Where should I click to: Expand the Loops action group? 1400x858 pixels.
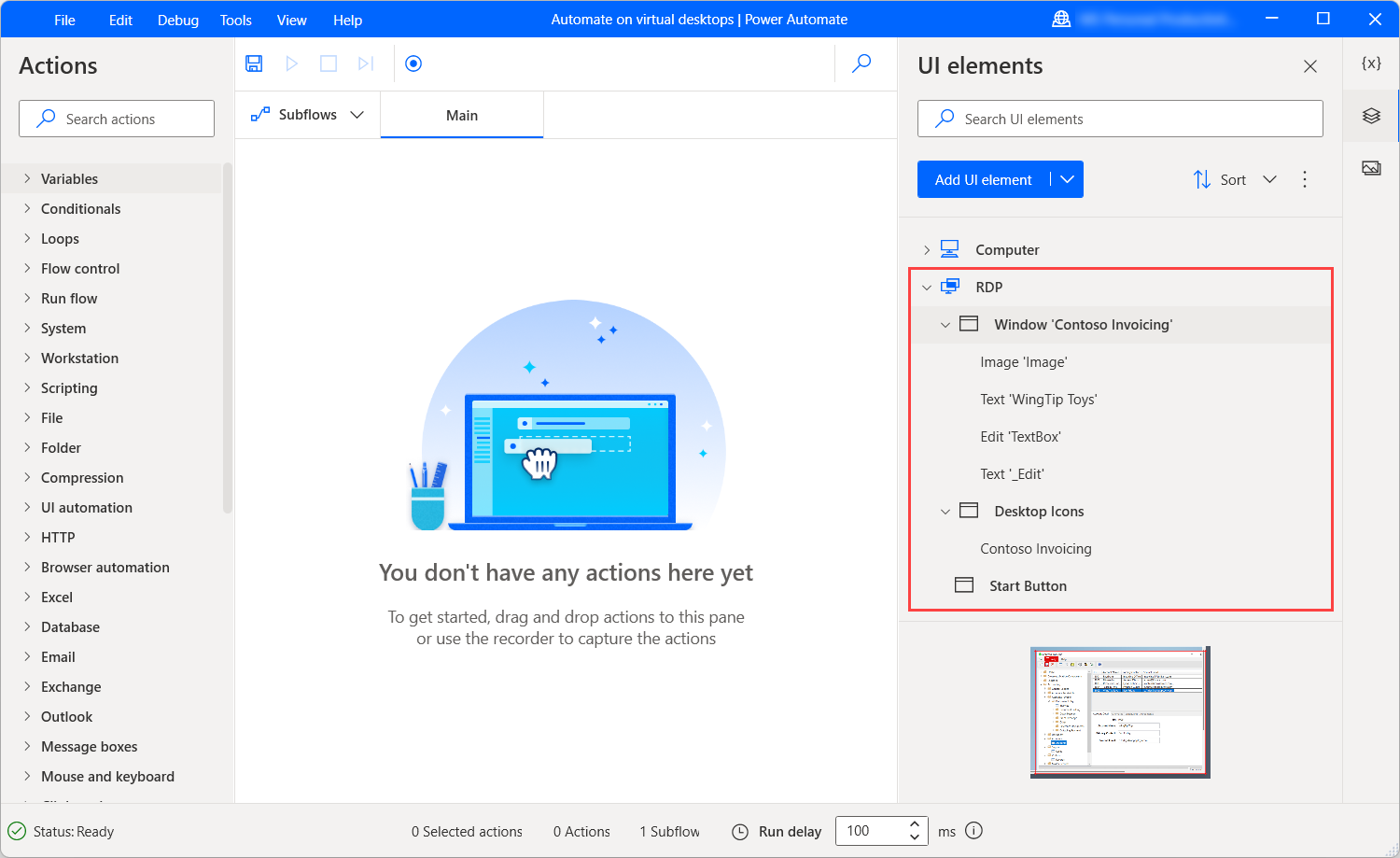(27, 238)
